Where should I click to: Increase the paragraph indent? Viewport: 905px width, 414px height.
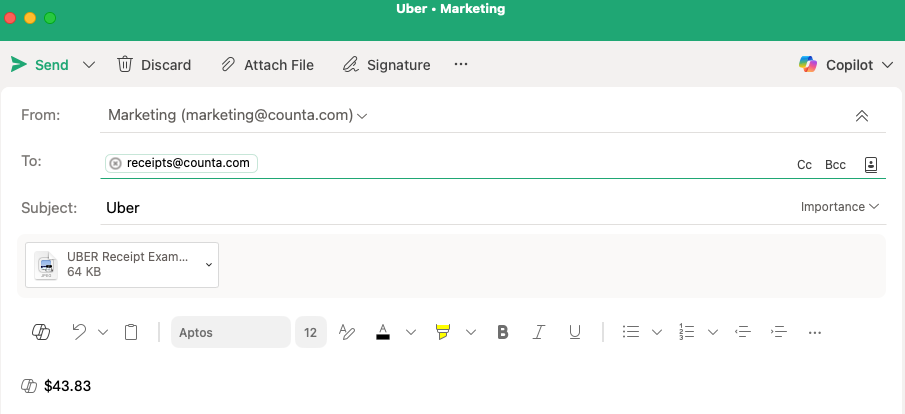click(x=779, y=332)
